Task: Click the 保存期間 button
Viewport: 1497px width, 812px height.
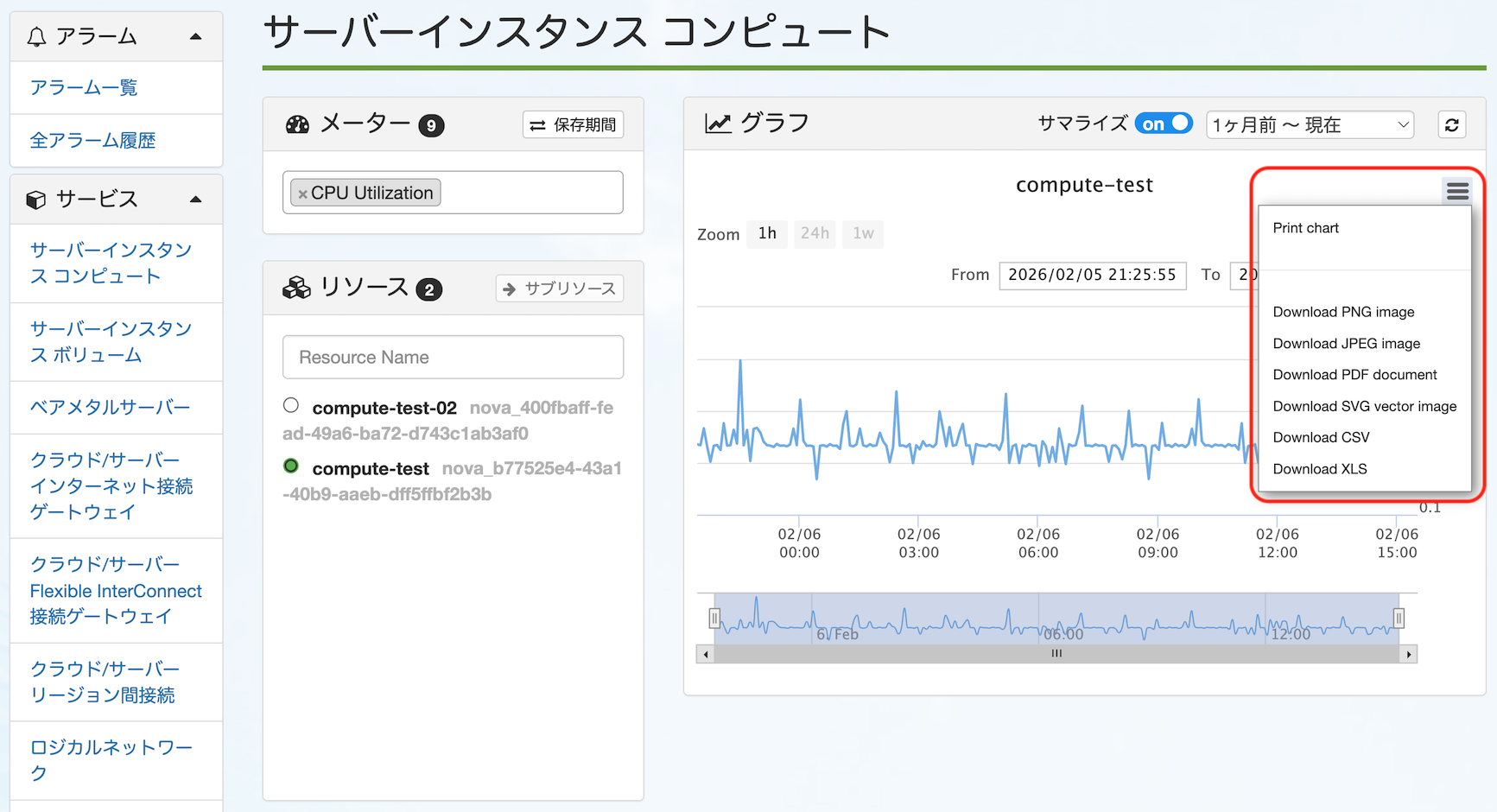Action: [573, 125]
